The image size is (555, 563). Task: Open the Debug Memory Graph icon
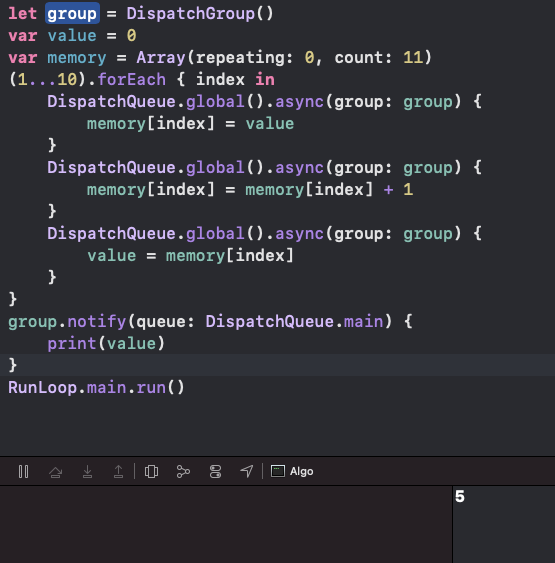pyautogui.click(x=183, y=471)
